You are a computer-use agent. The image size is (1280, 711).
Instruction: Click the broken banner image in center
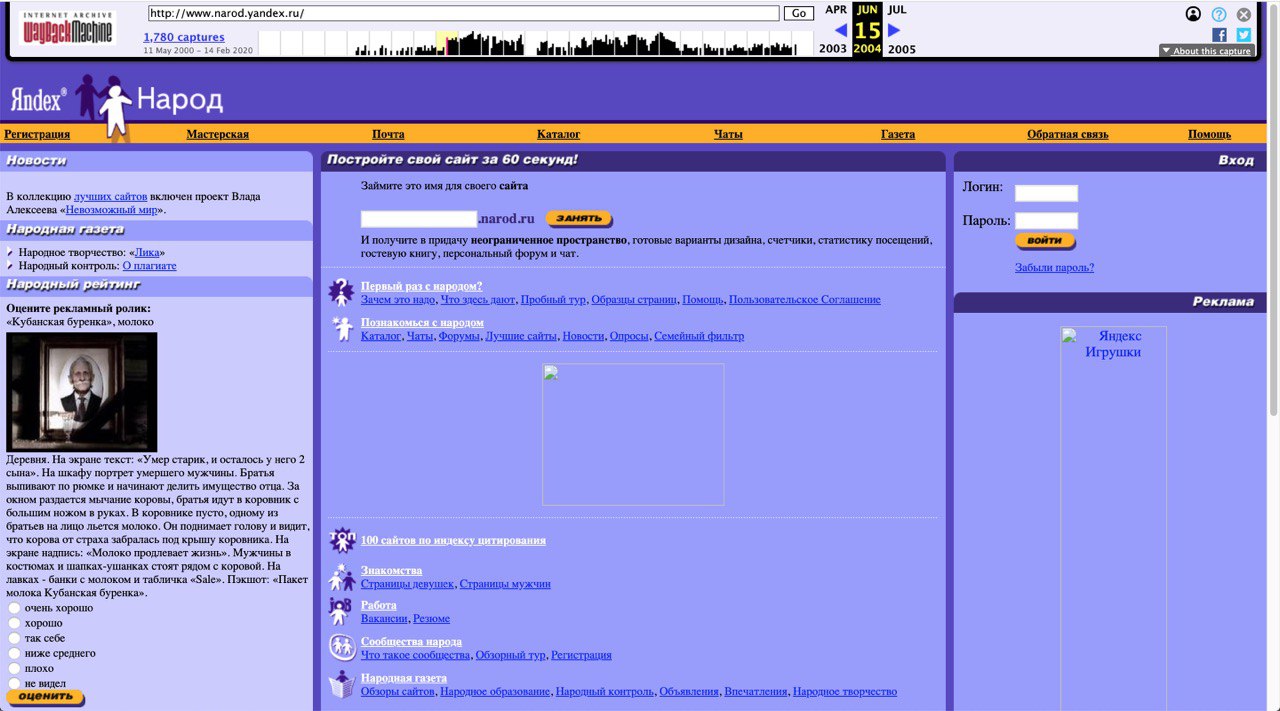point(633,434)
